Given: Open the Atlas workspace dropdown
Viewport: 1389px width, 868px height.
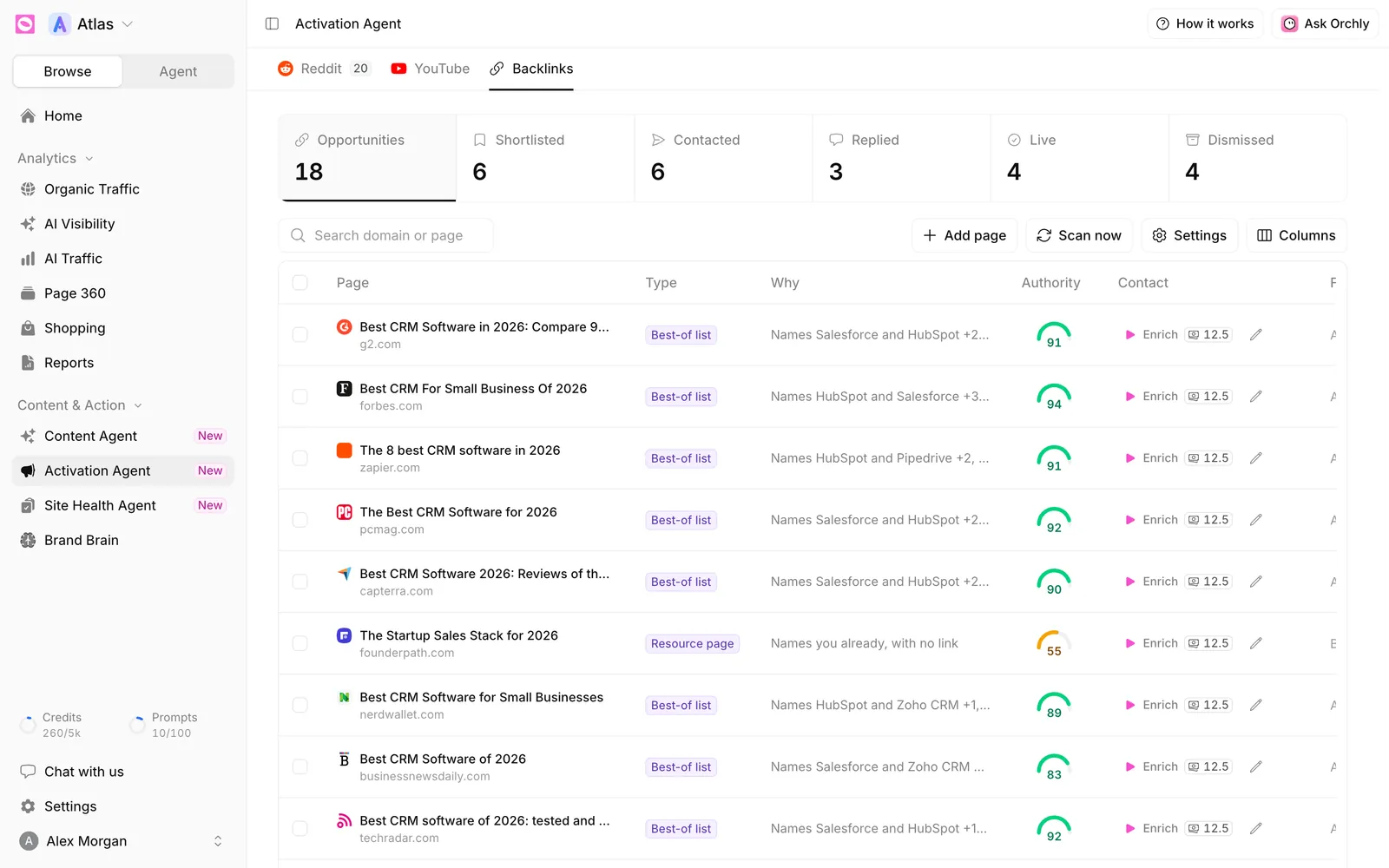Looking at the screenshot, I should tap(91, 24).
